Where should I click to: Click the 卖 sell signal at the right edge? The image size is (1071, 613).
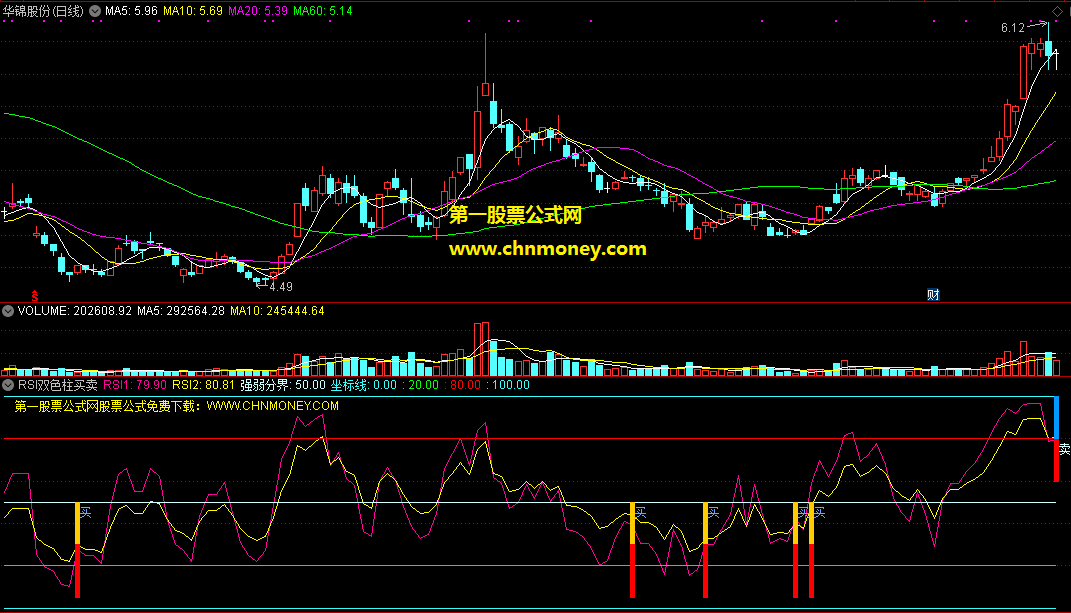[x=1064, y=450]
